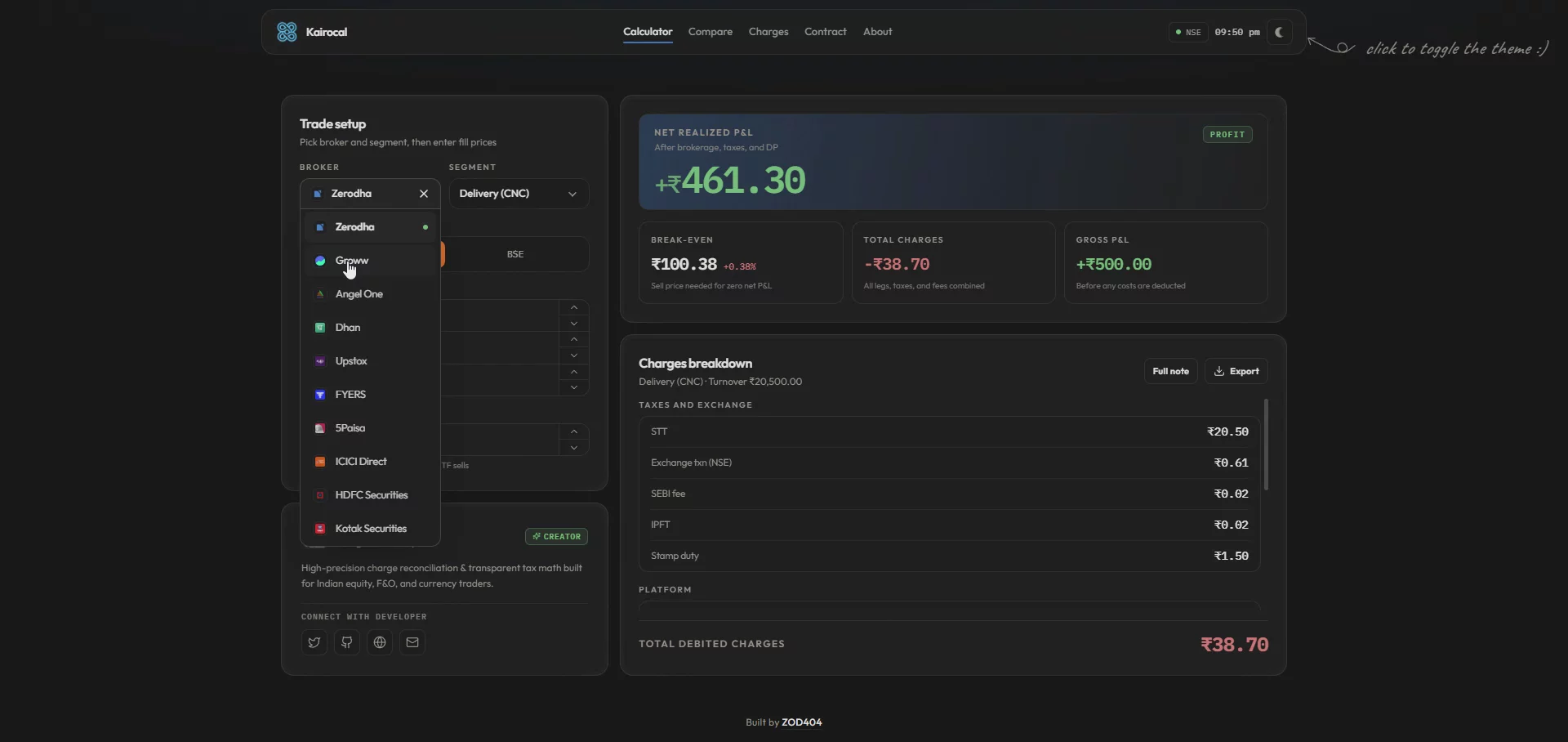This screenshot has width=1568, height=742.
Task: Choose Angel One from broker list
Action: tap(371, 294)
